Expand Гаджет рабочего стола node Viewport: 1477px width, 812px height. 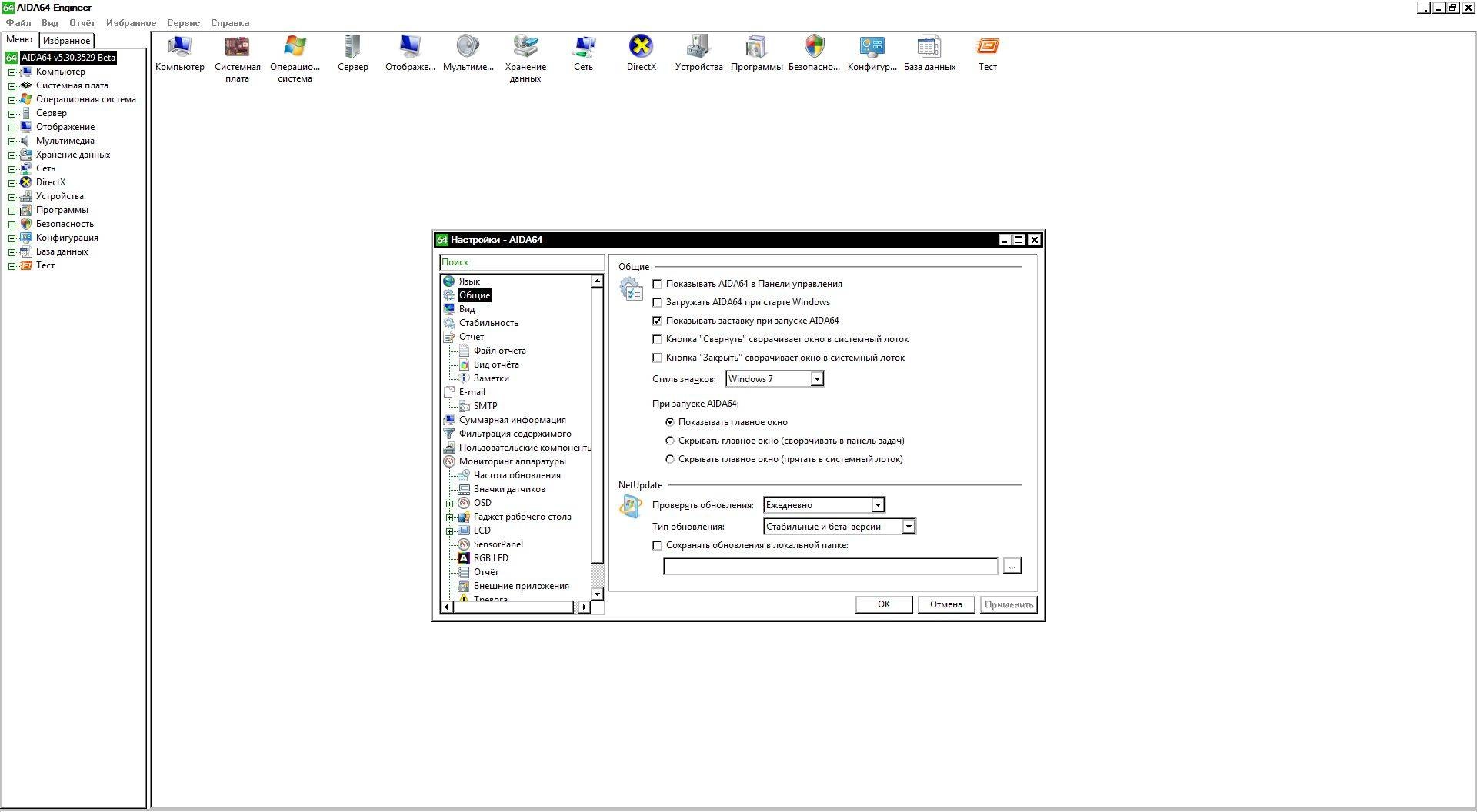tap(449, 517)
